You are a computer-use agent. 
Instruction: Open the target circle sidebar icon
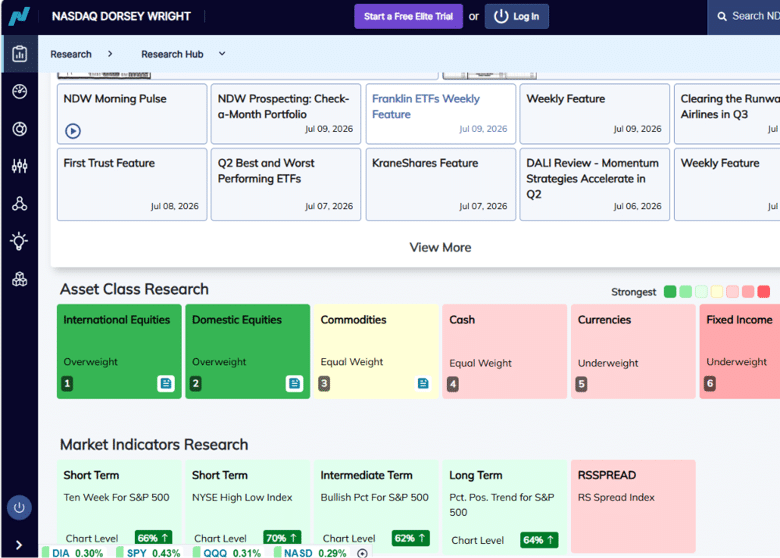(x=19, y=129)
